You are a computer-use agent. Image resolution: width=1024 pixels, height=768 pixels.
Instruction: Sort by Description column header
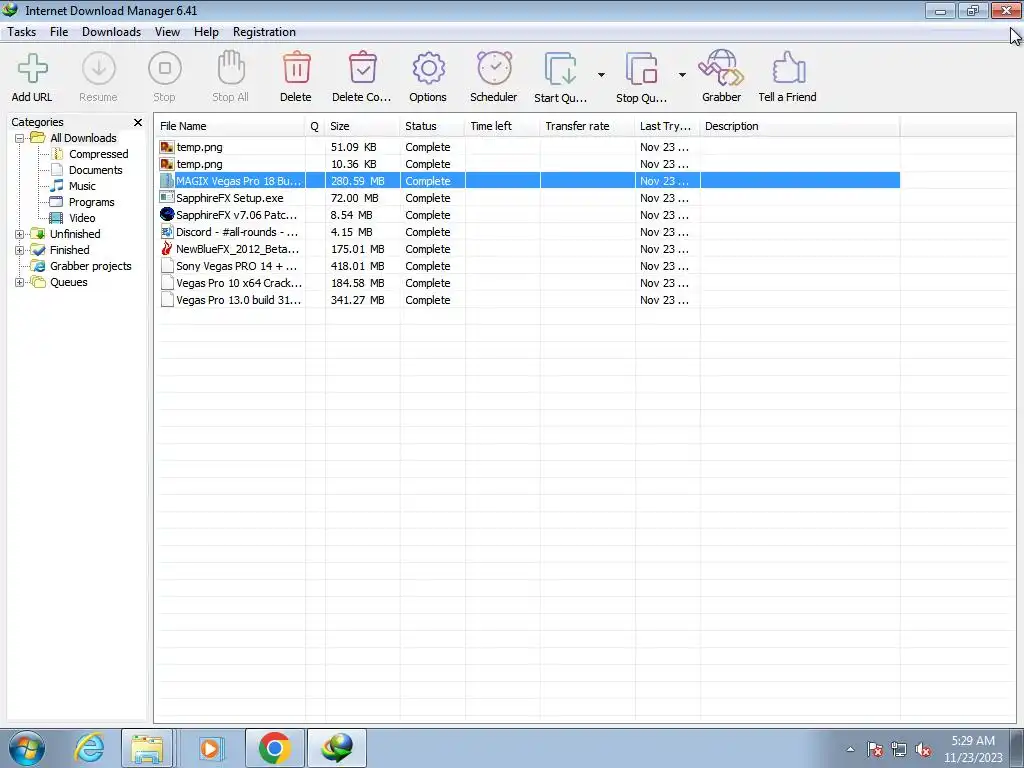pos(800,126)
